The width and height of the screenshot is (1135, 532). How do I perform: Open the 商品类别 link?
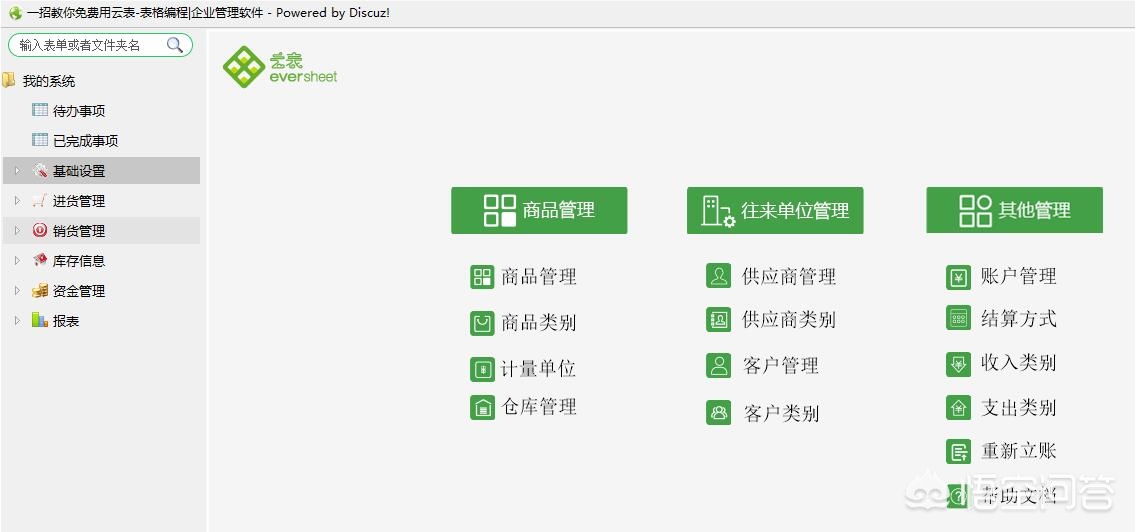[539, 323]
